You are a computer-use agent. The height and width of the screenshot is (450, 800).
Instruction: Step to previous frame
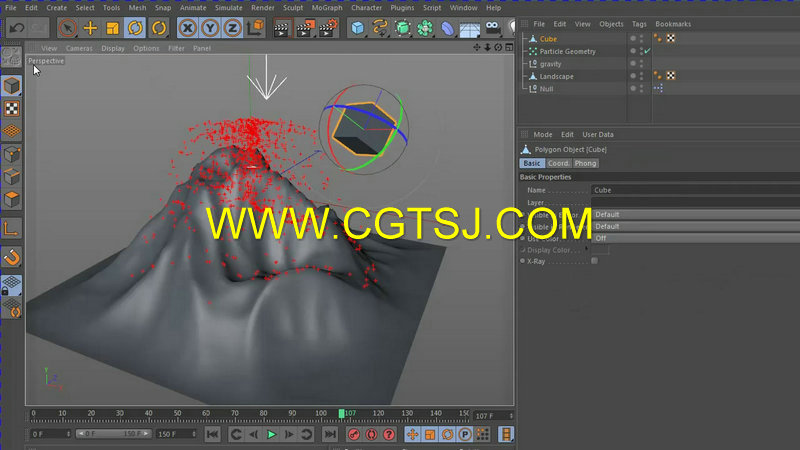coord(254,434)
